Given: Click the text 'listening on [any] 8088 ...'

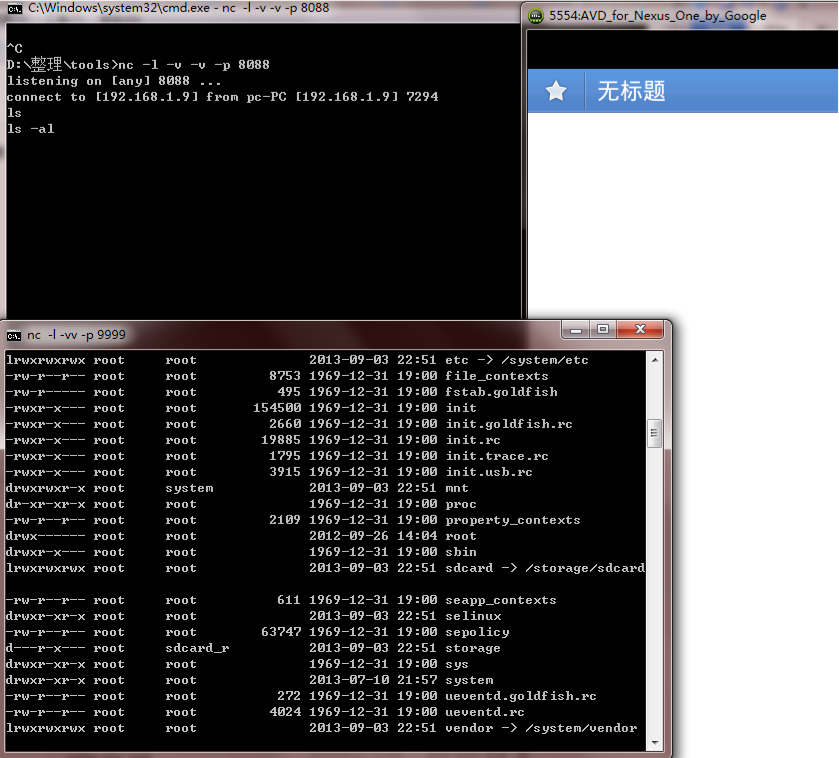Looking at the screenshot, I should point(113,81).
